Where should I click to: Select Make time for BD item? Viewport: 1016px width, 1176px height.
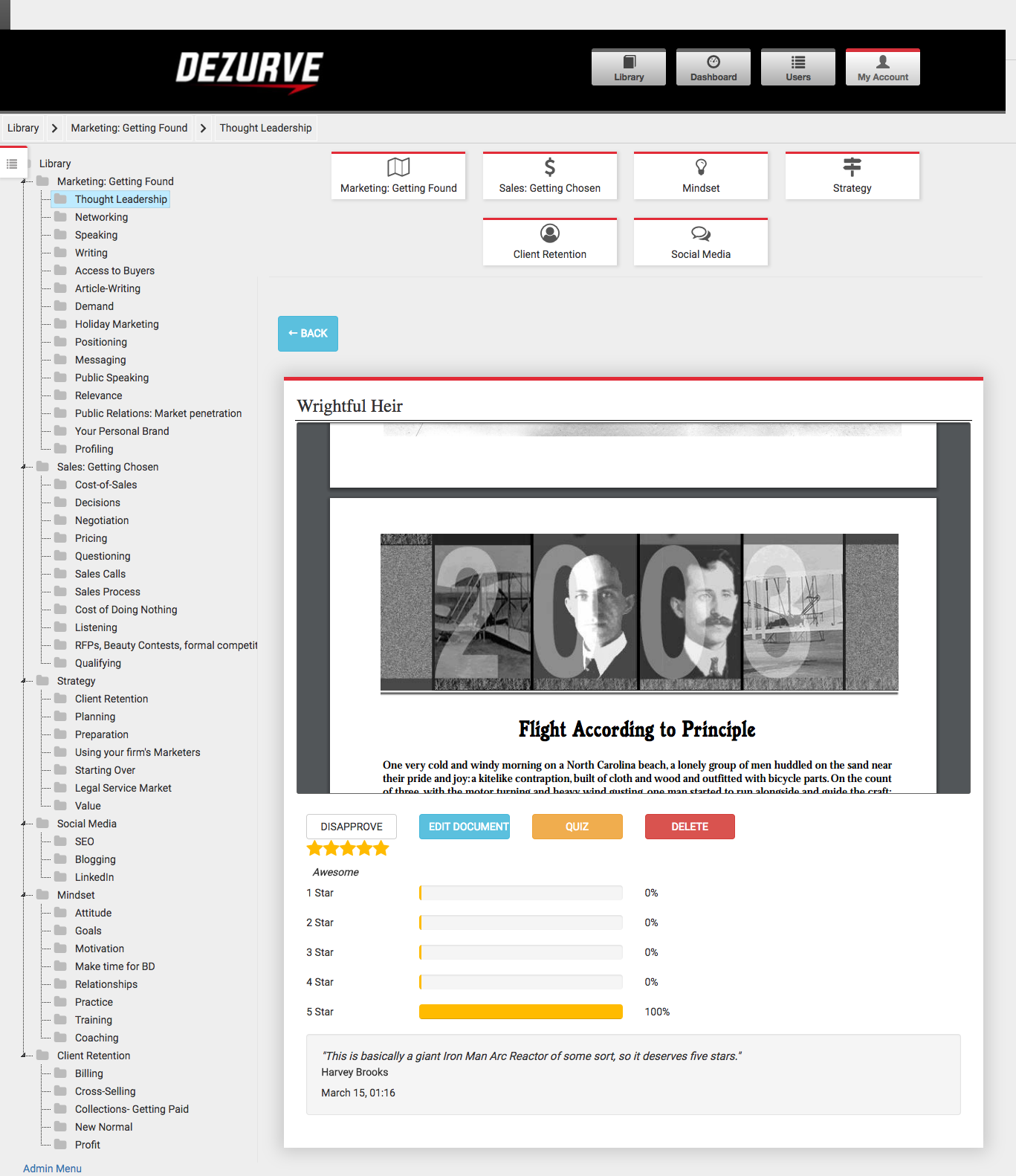click(115, 966)
